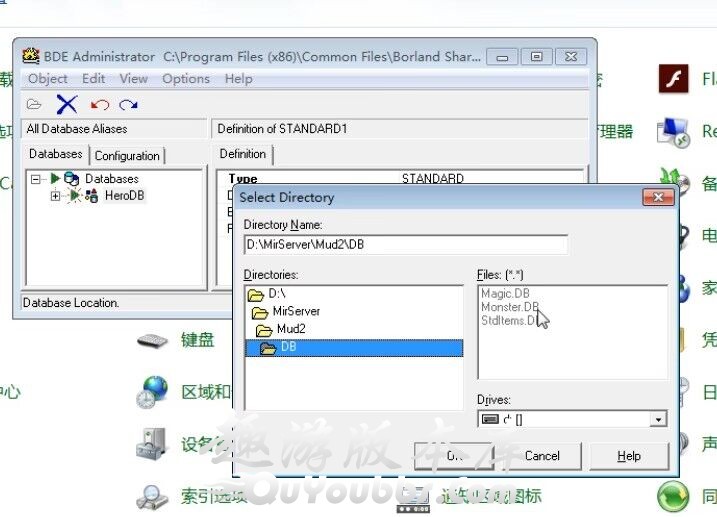
Task: Open the Drives dropdown list
Action: point(657,420)
